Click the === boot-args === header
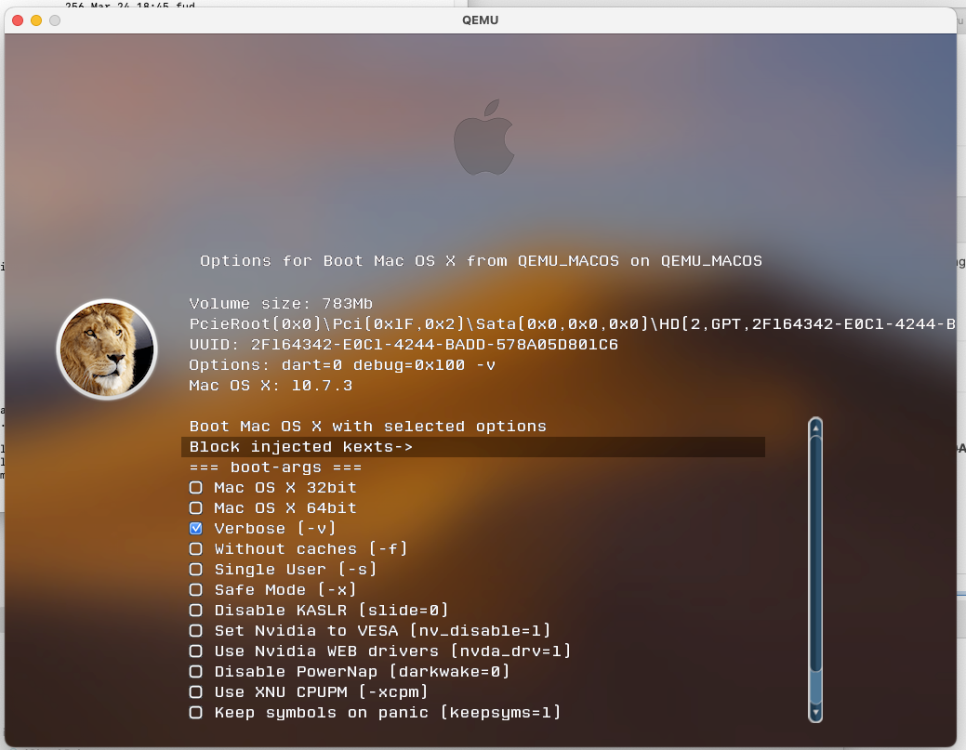Screen dimensions: 966x750 pyautogui.click(x=275, y=467)
